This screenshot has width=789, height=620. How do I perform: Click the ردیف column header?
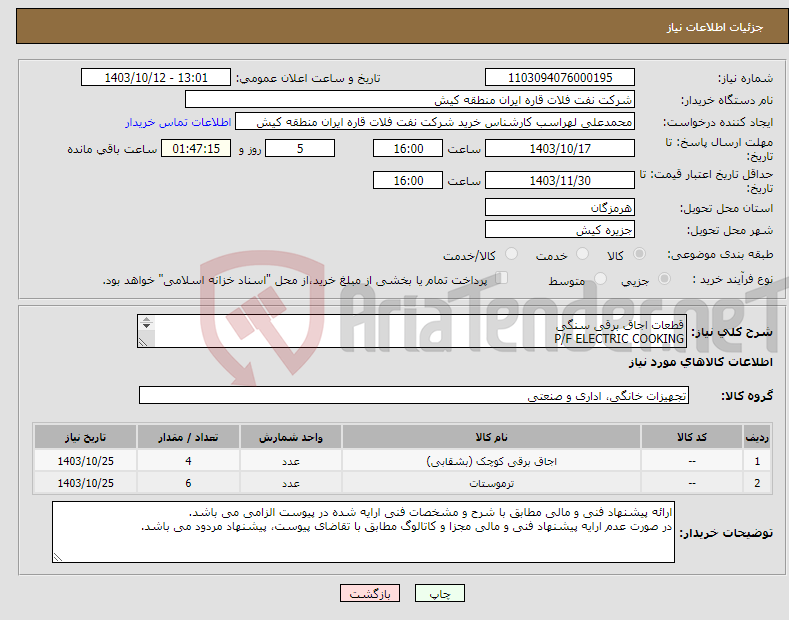click(x=757, y=437)
